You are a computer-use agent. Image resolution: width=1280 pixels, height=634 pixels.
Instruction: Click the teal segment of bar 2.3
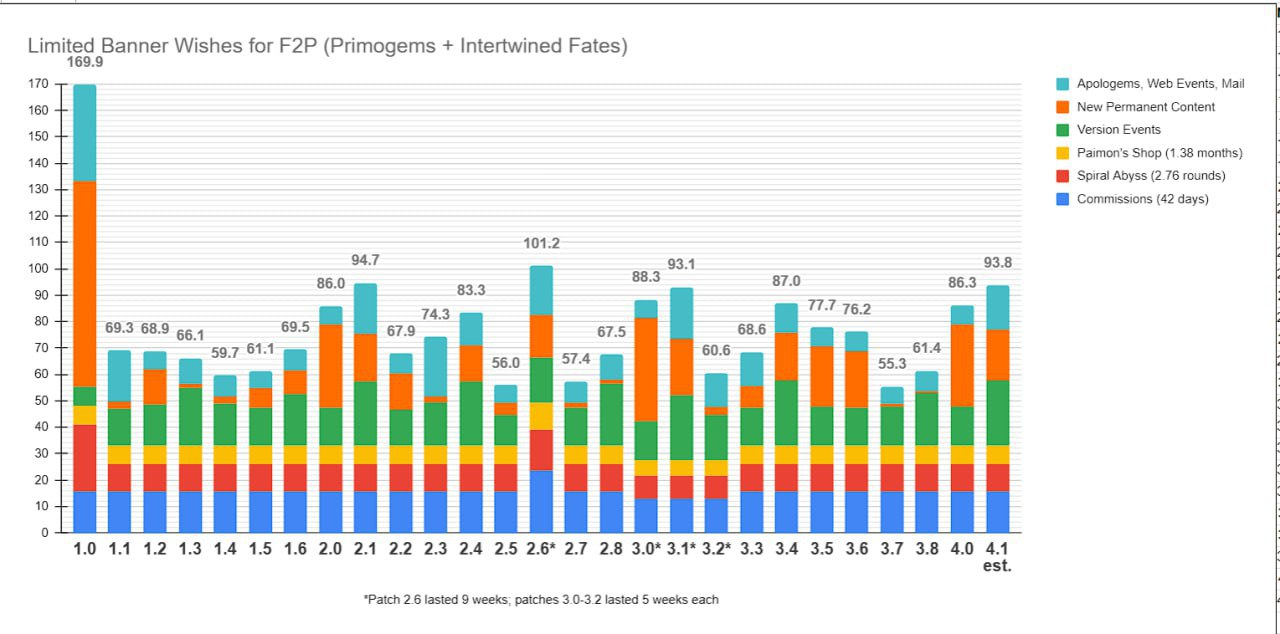coord(436,366)
